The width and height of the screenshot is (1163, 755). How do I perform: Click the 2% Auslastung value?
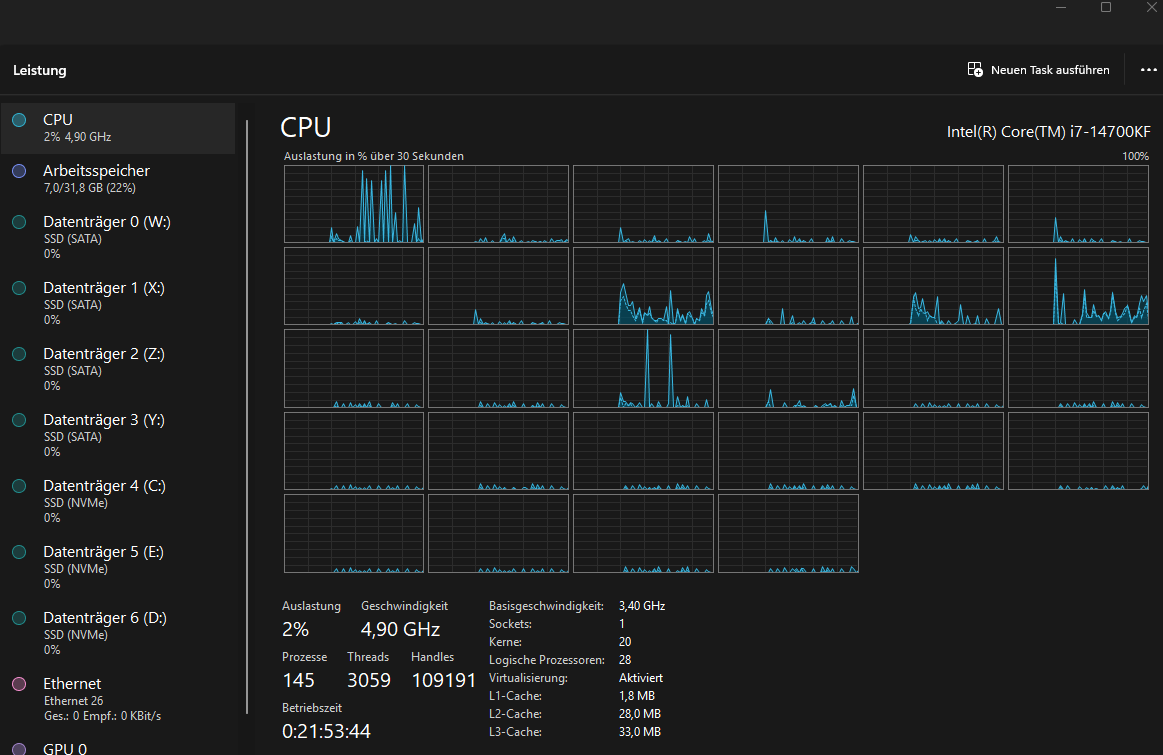(x=295, y=630)
